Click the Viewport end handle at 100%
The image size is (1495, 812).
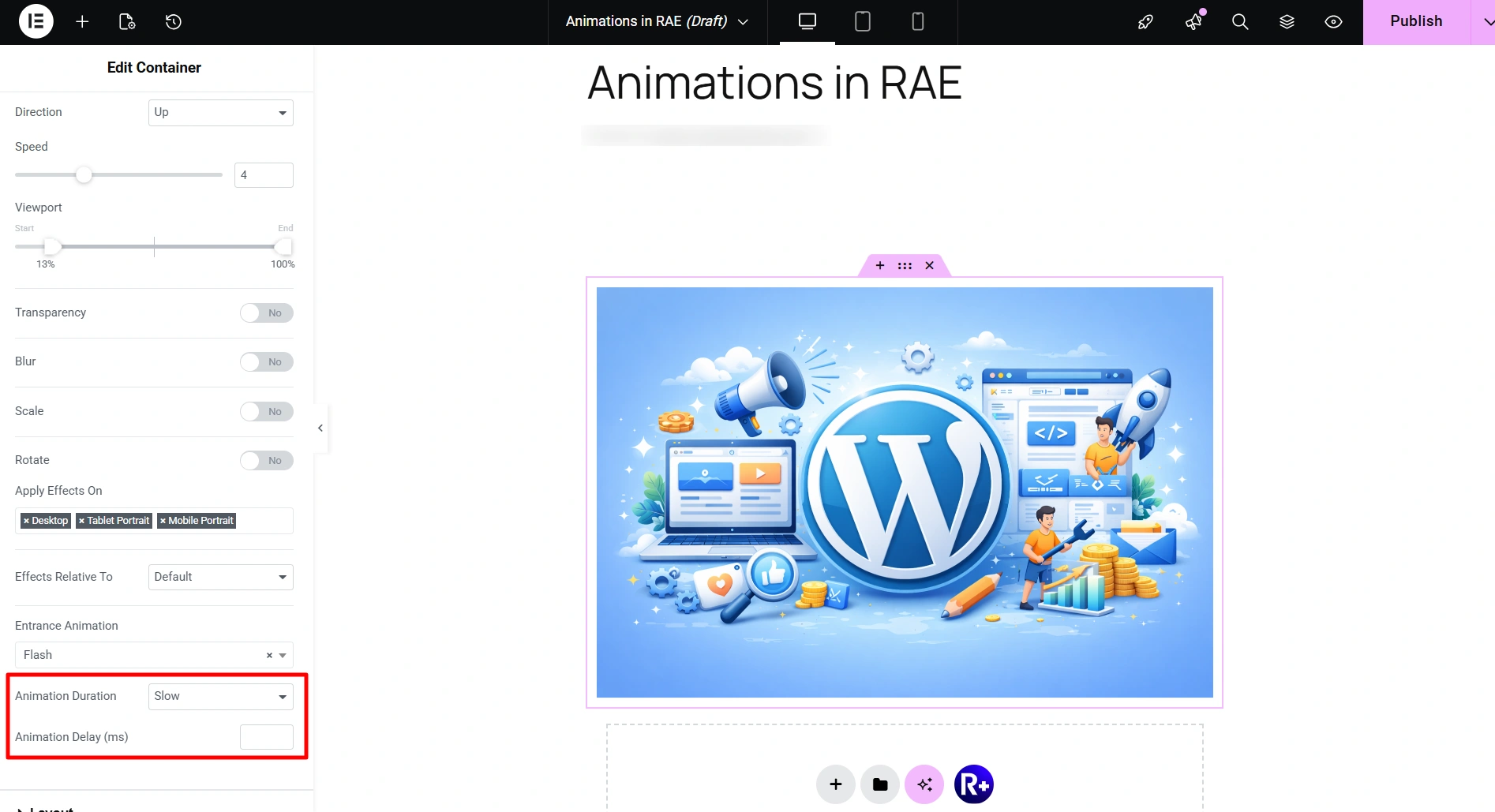[283, 247]
